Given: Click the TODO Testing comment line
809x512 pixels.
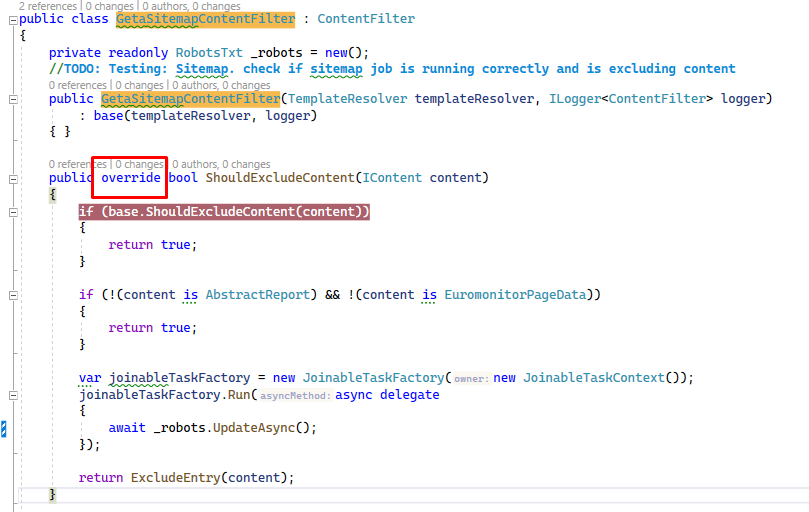Looking at the screenshot, I should click(392, 69).
